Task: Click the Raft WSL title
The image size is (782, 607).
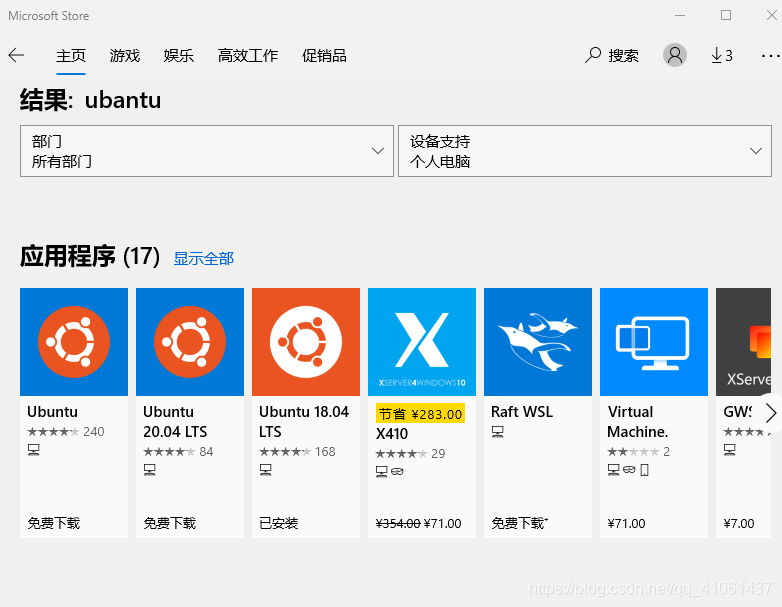Action: coord(522,412)
